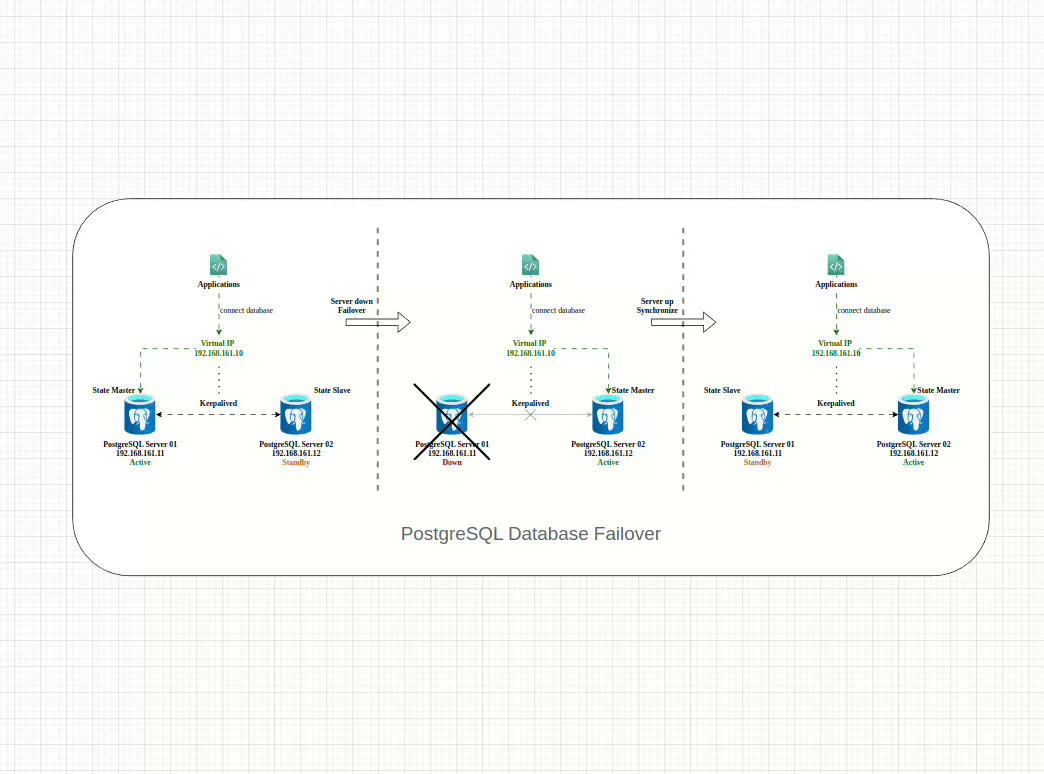
Task: Select the block arrow under 'Server up Synchronize'
Action: tap(683, 322)
